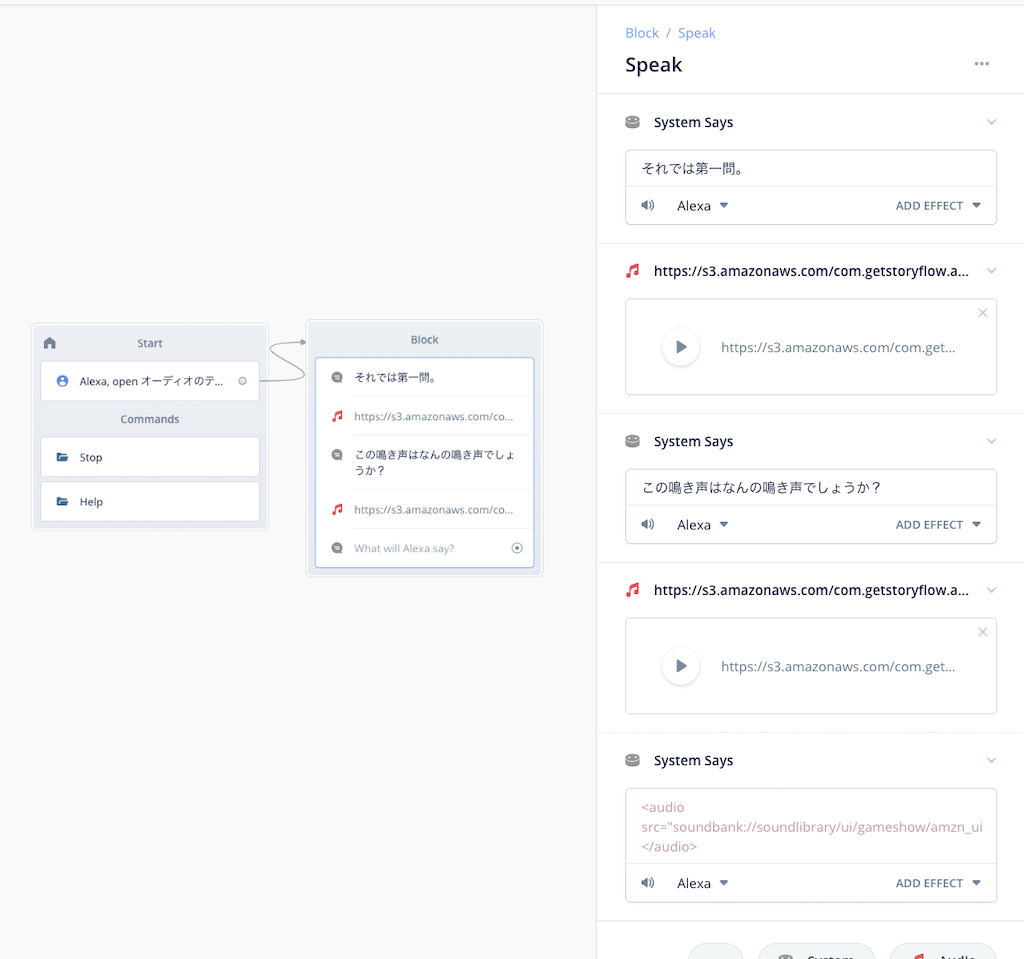The height and width of the screenshot is (959, 1024).
Task: Open ADD EFFECT dropdown under 'それでは第一問。'
Action: 938,205
